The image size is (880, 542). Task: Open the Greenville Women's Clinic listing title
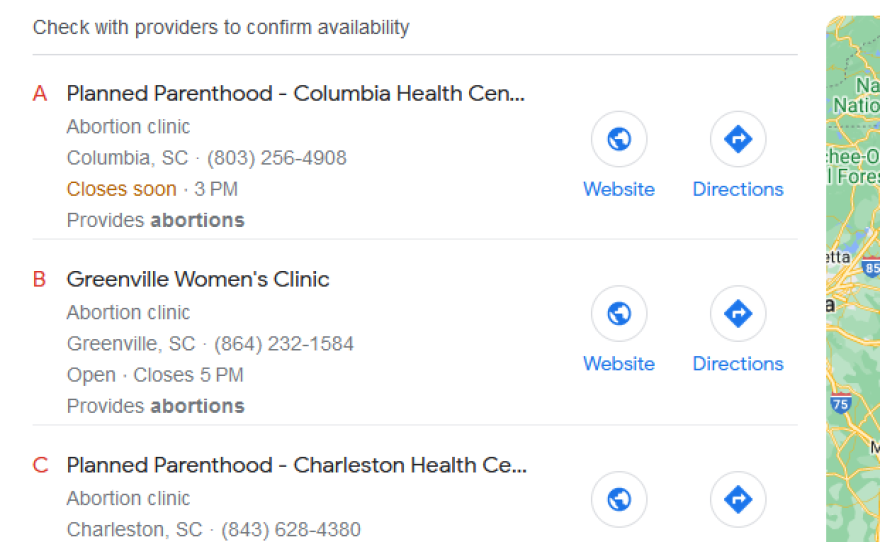198,280
